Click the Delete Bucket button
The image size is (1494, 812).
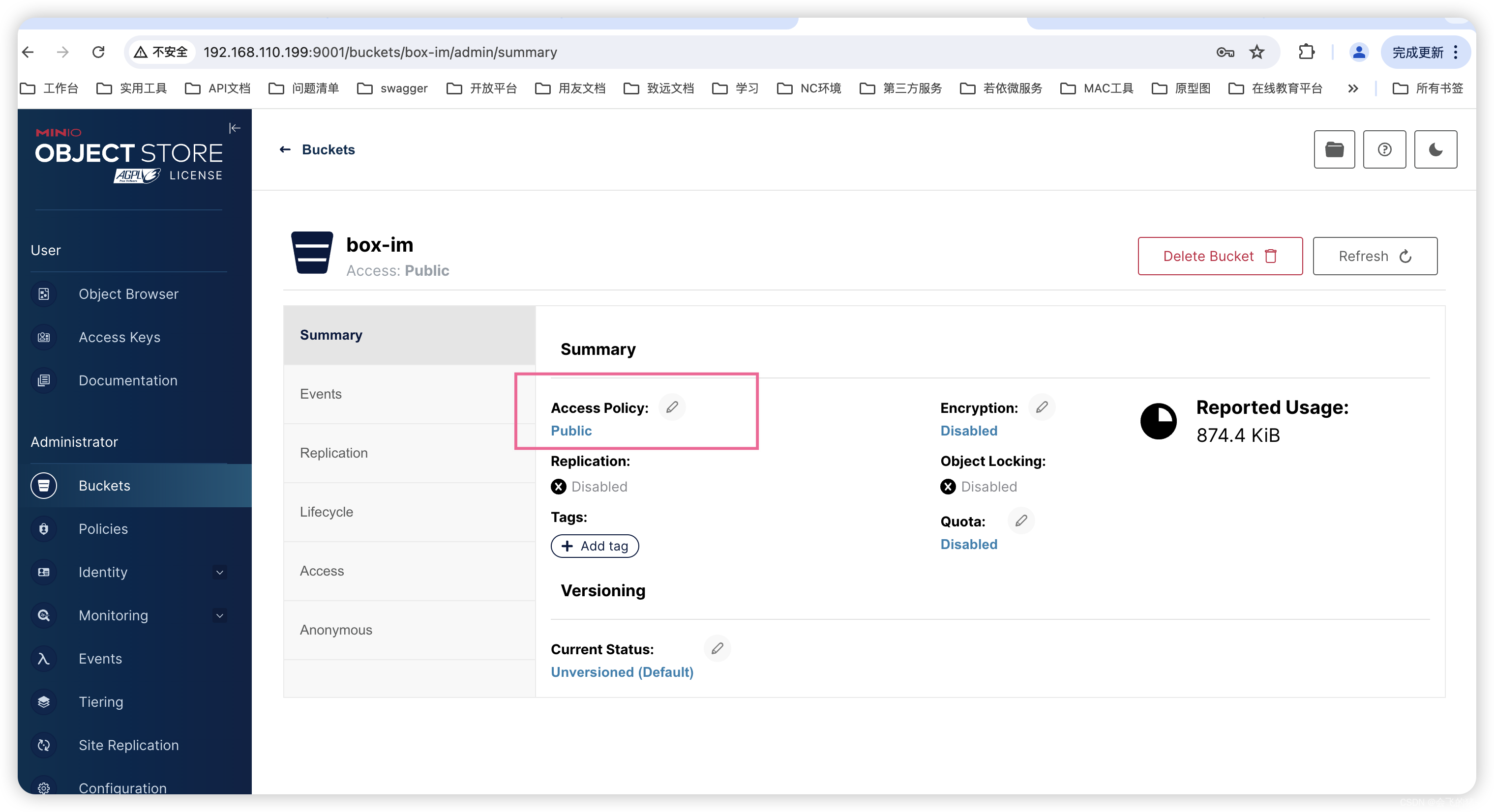point(1219,256)
